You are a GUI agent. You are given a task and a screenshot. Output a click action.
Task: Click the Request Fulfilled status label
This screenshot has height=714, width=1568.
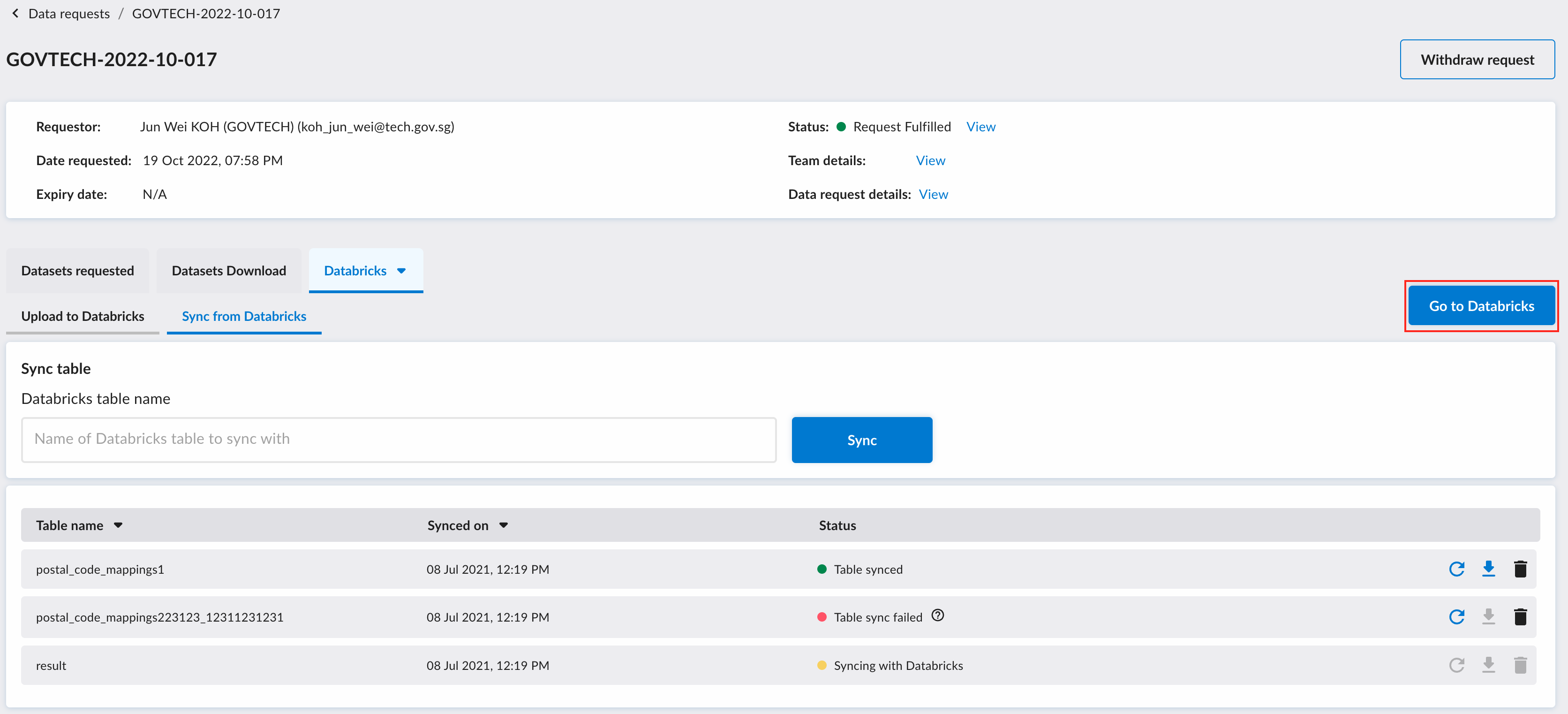pyautogui.click(x=902, y=127)
